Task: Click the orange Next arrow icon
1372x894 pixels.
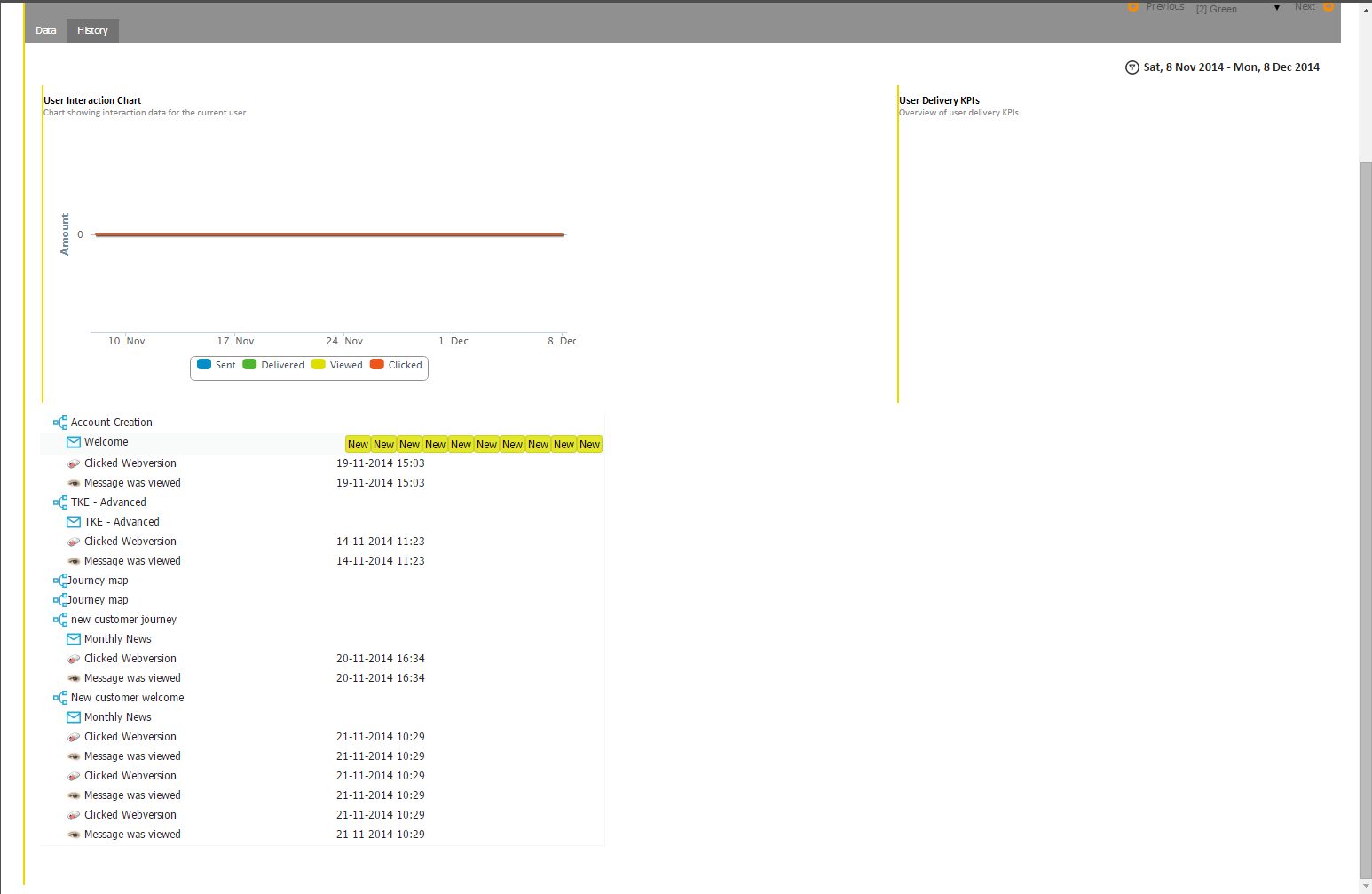Action: tap(1329, 7)
